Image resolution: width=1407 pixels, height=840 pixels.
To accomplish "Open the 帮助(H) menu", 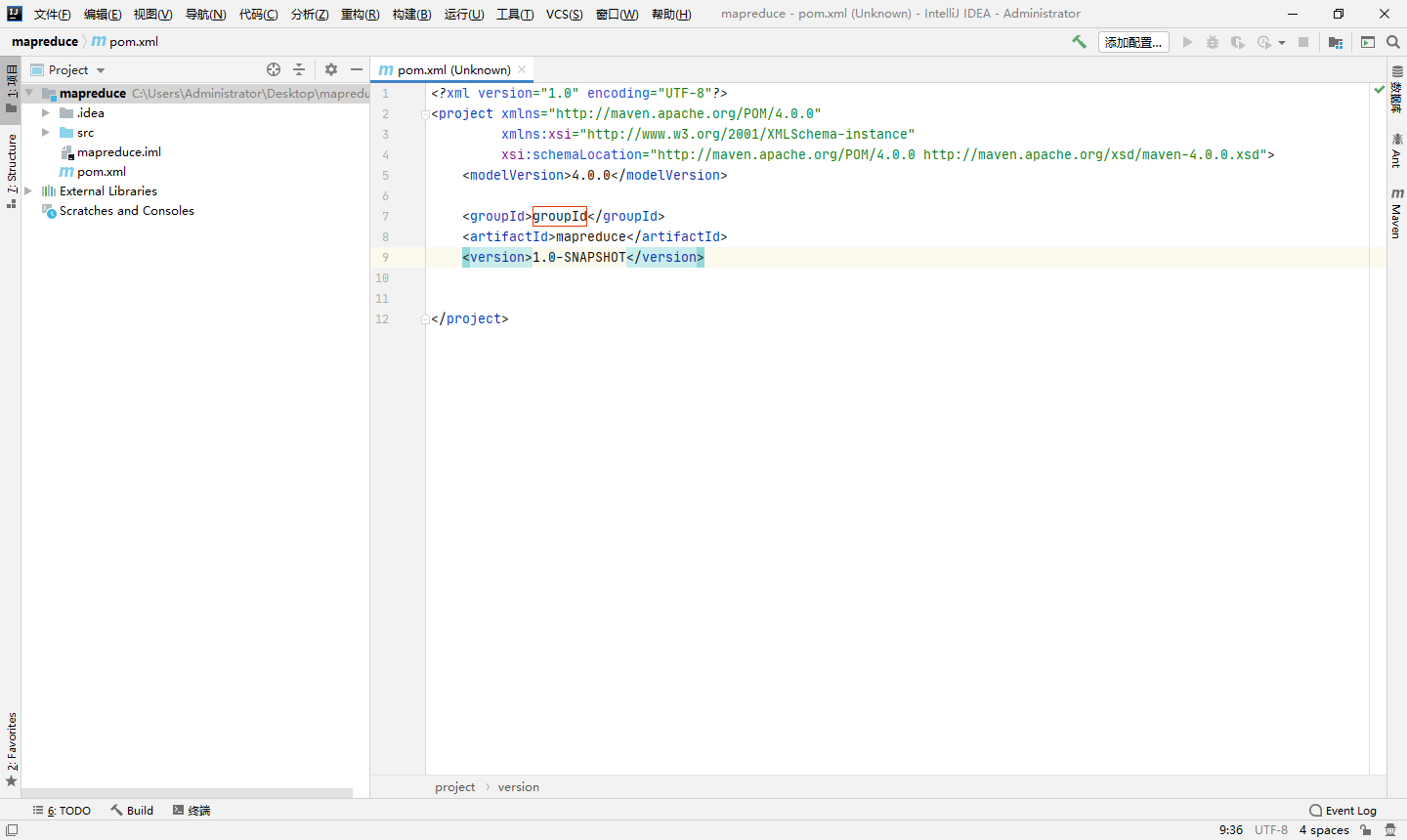I will pyautogui.click(x=671, y=14).
